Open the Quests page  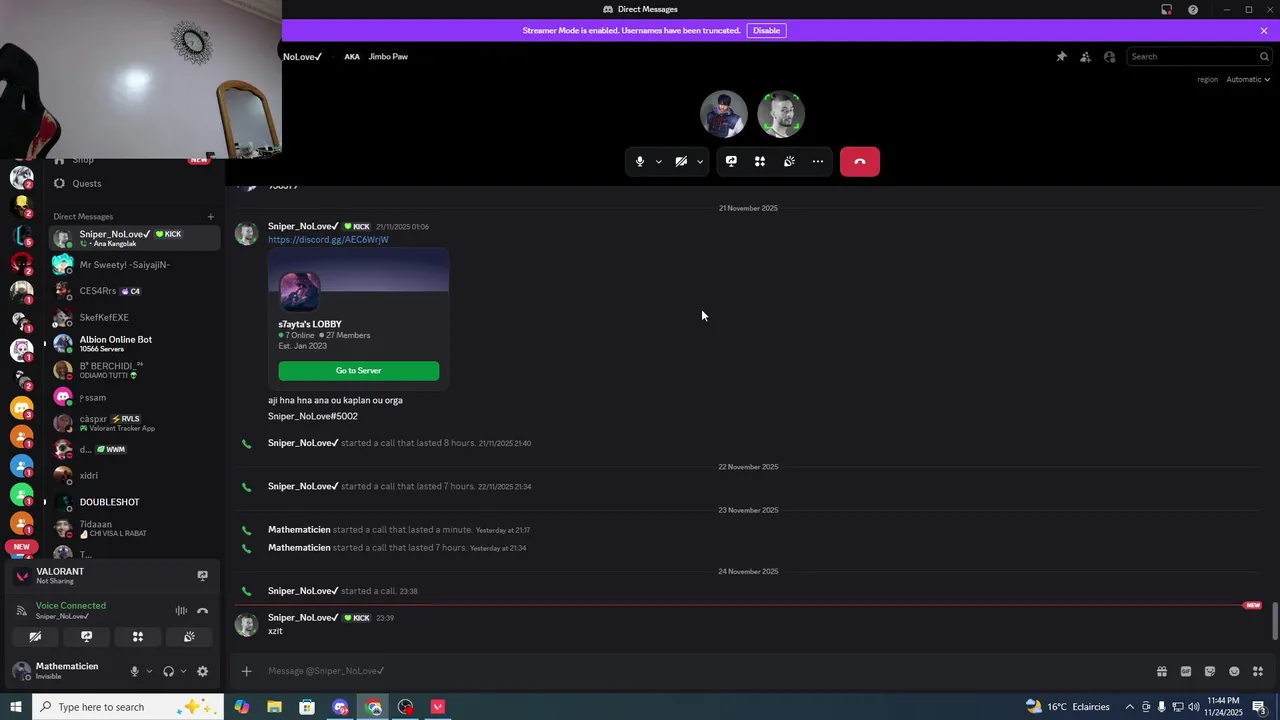(86, 184)
